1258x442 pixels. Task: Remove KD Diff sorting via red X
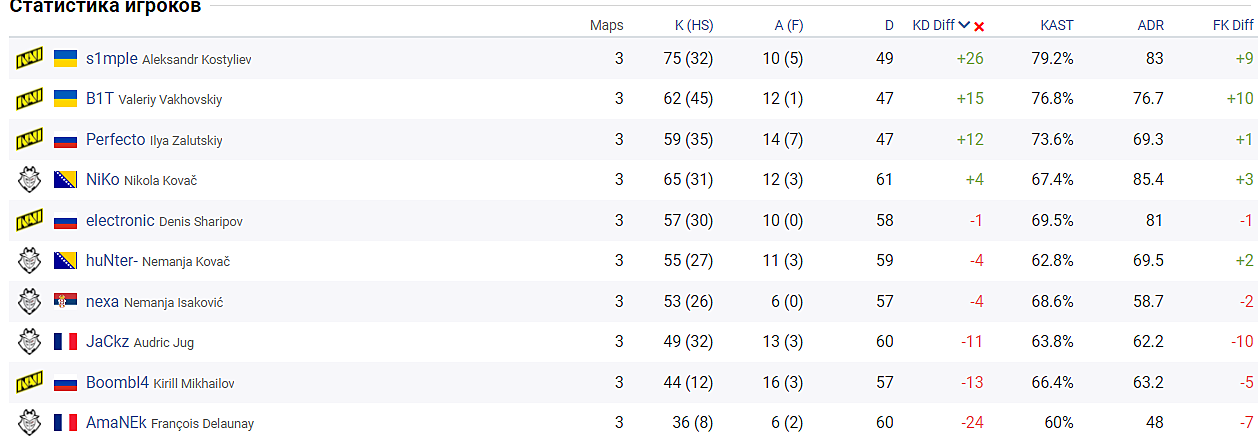[979, 26]
